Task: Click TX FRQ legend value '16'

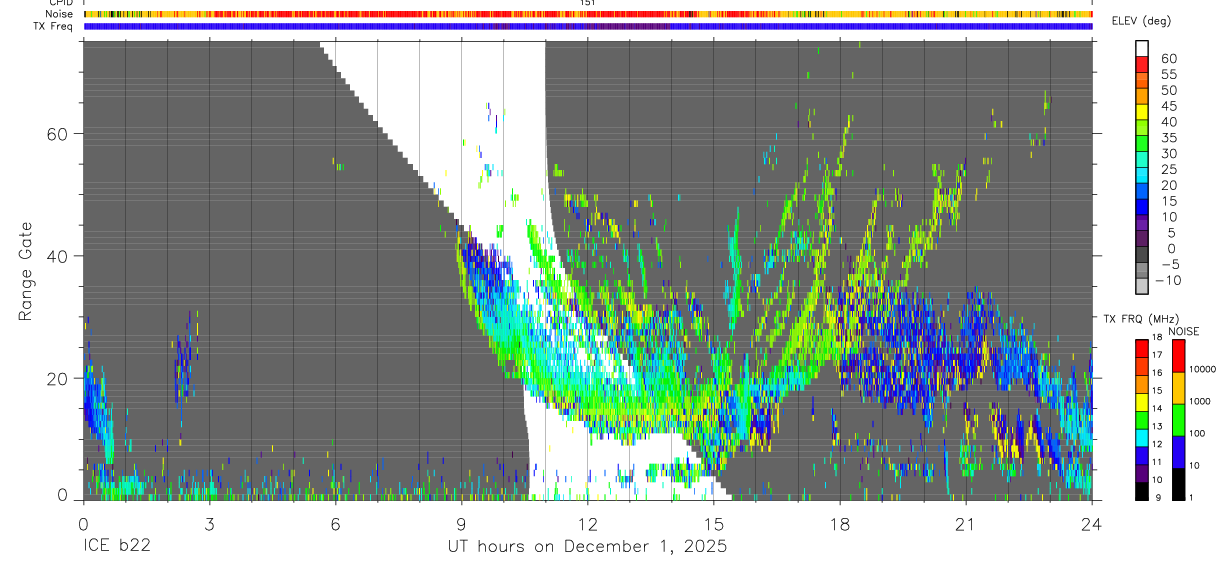Action: click(1157, 373)
